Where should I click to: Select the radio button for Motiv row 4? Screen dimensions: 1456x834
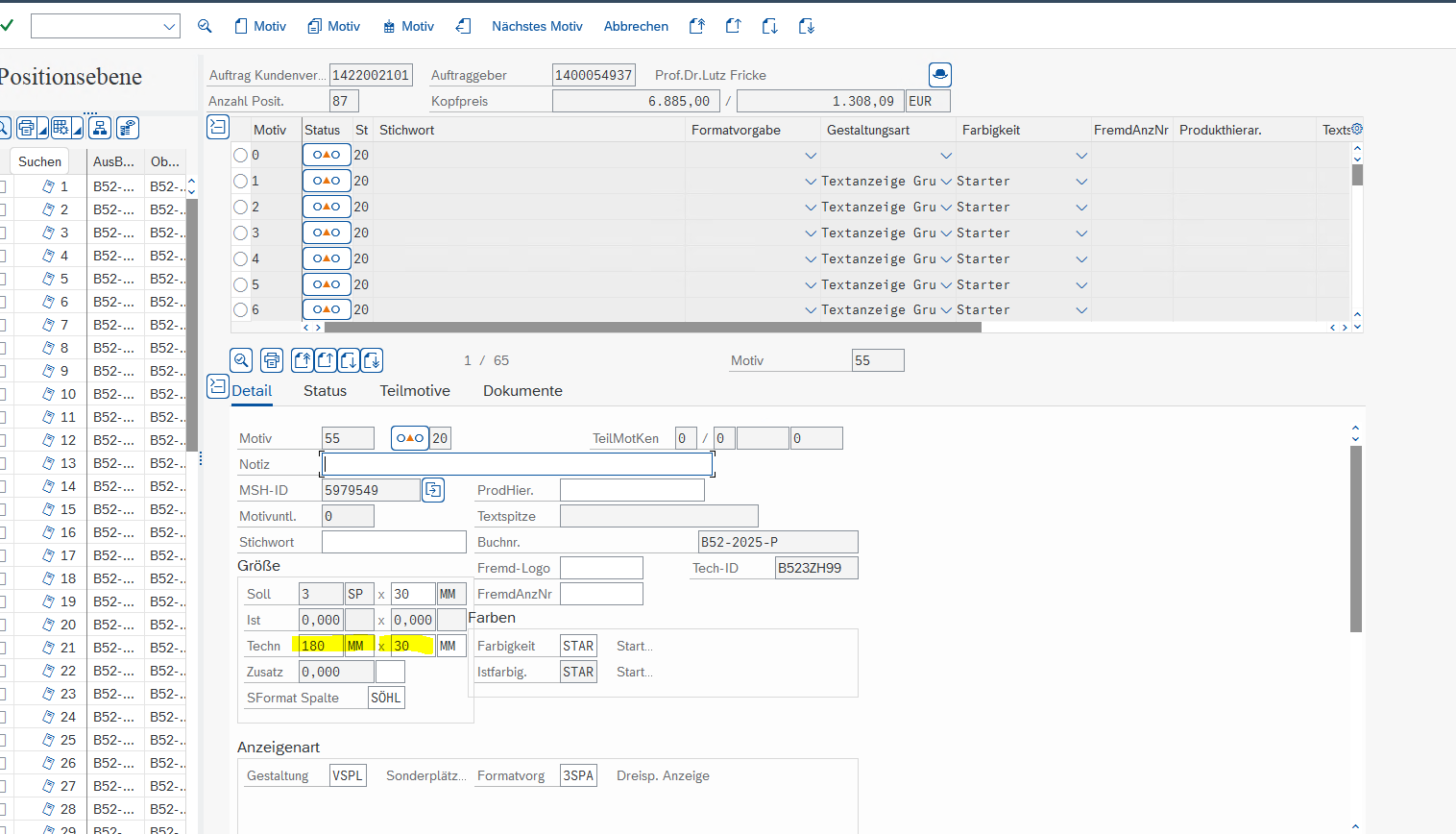pos(240,258)
